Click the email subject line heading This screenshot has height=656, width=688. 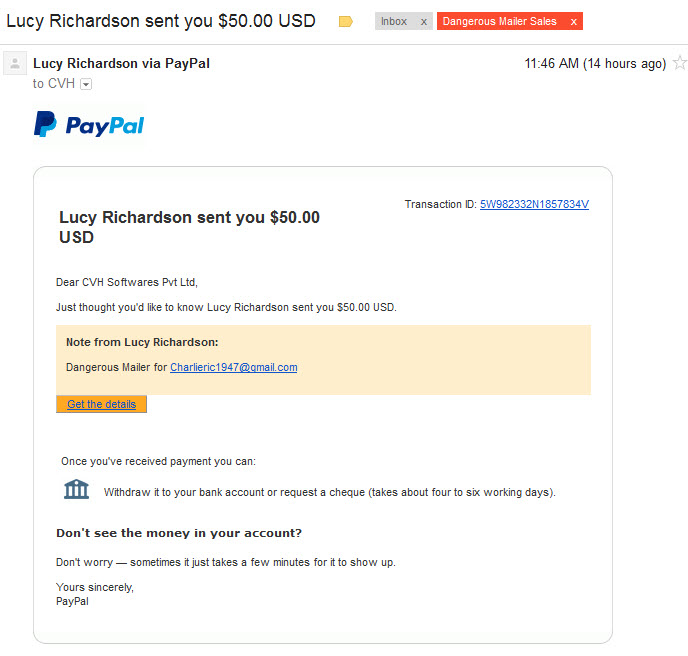[x=161, y=21]
